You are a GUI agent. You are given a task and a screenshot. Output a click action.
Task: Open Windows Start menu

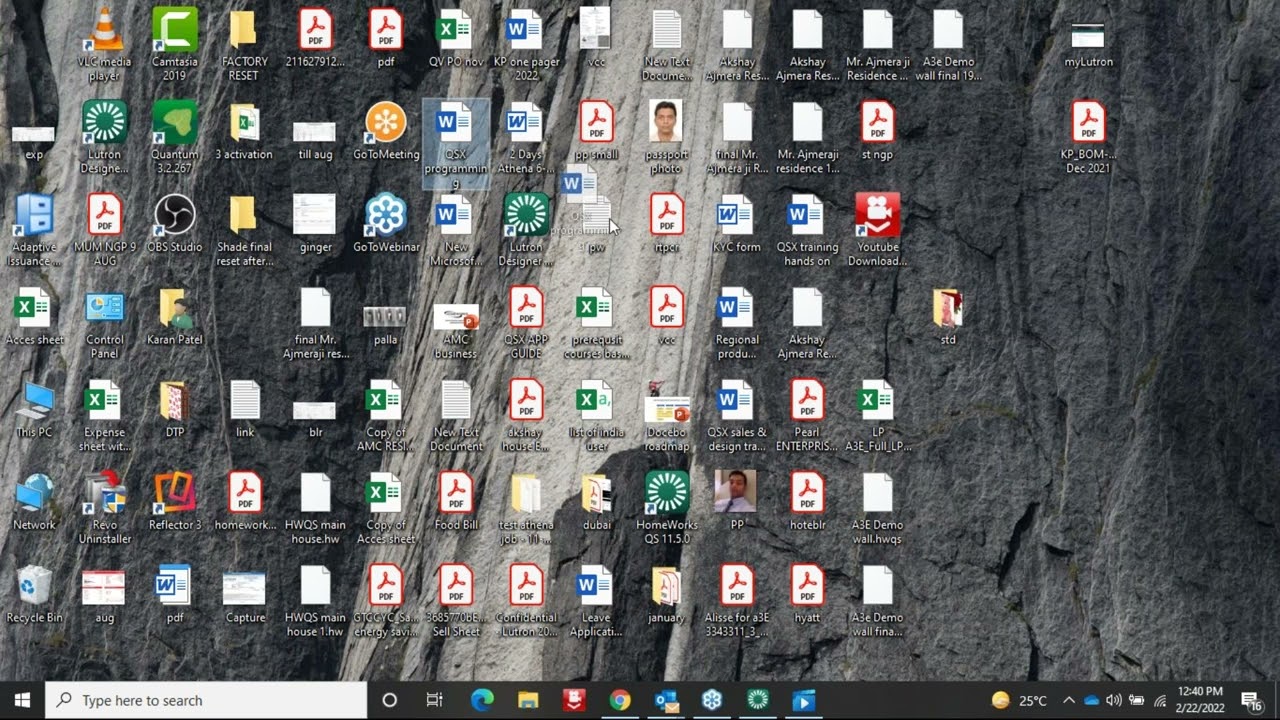(22, 700)
